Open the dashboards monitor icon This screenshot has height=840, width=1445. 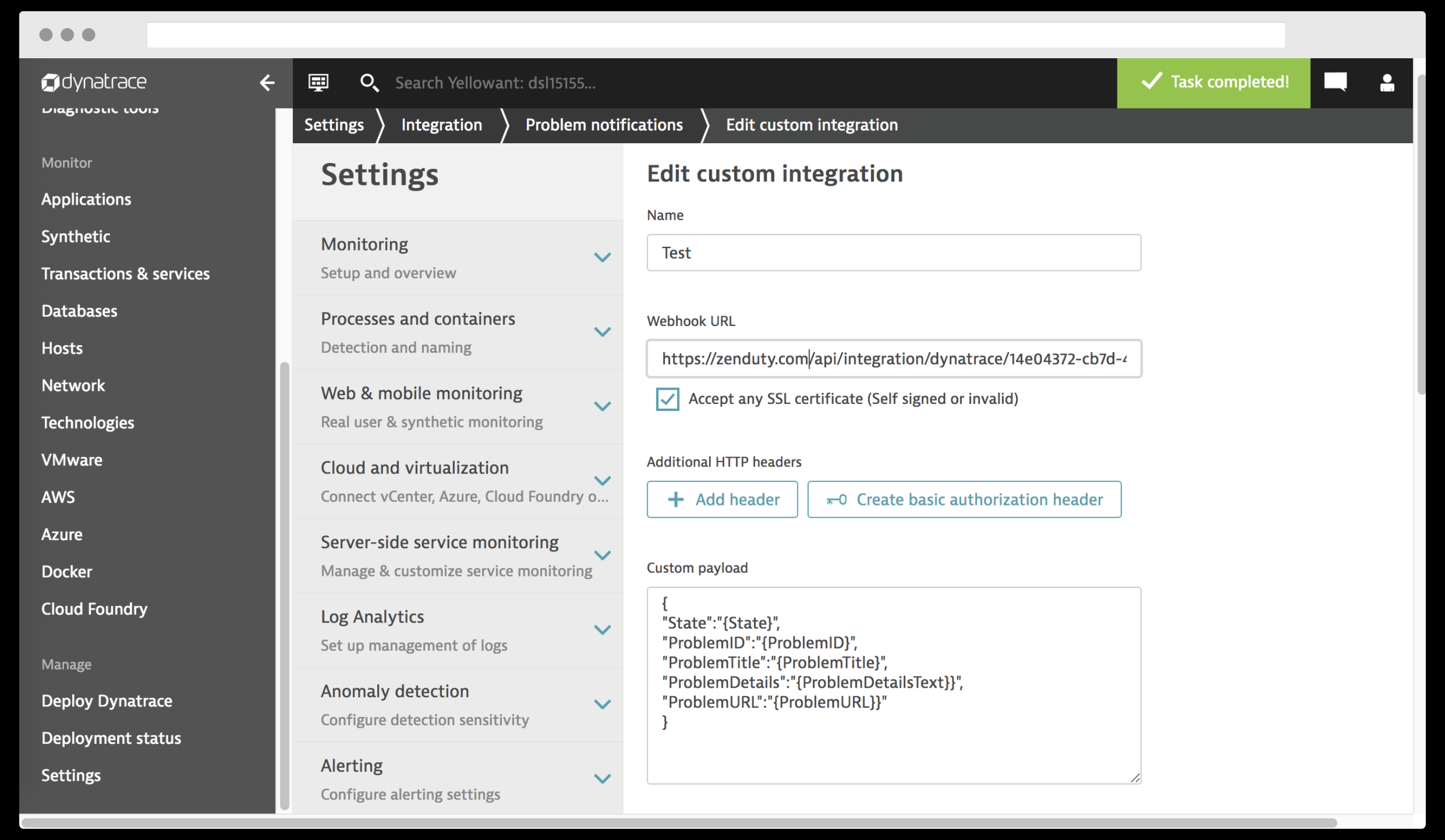tap(318, 83)
